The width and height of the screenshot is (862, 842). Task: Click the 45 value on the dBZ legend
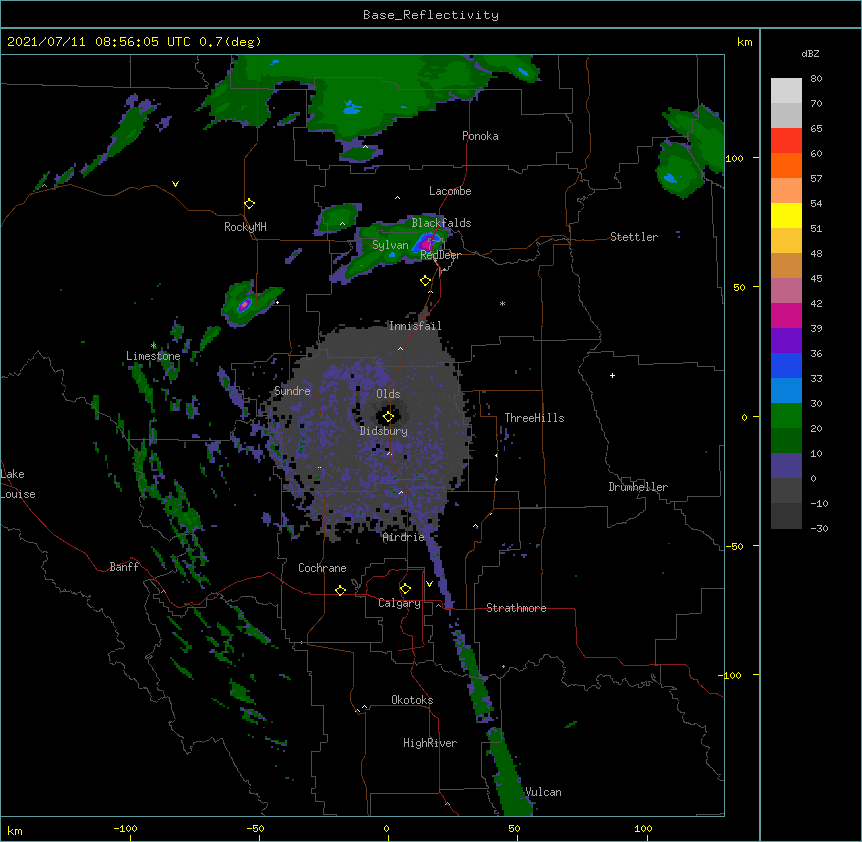pyautogui.click(x=816, y=278)
